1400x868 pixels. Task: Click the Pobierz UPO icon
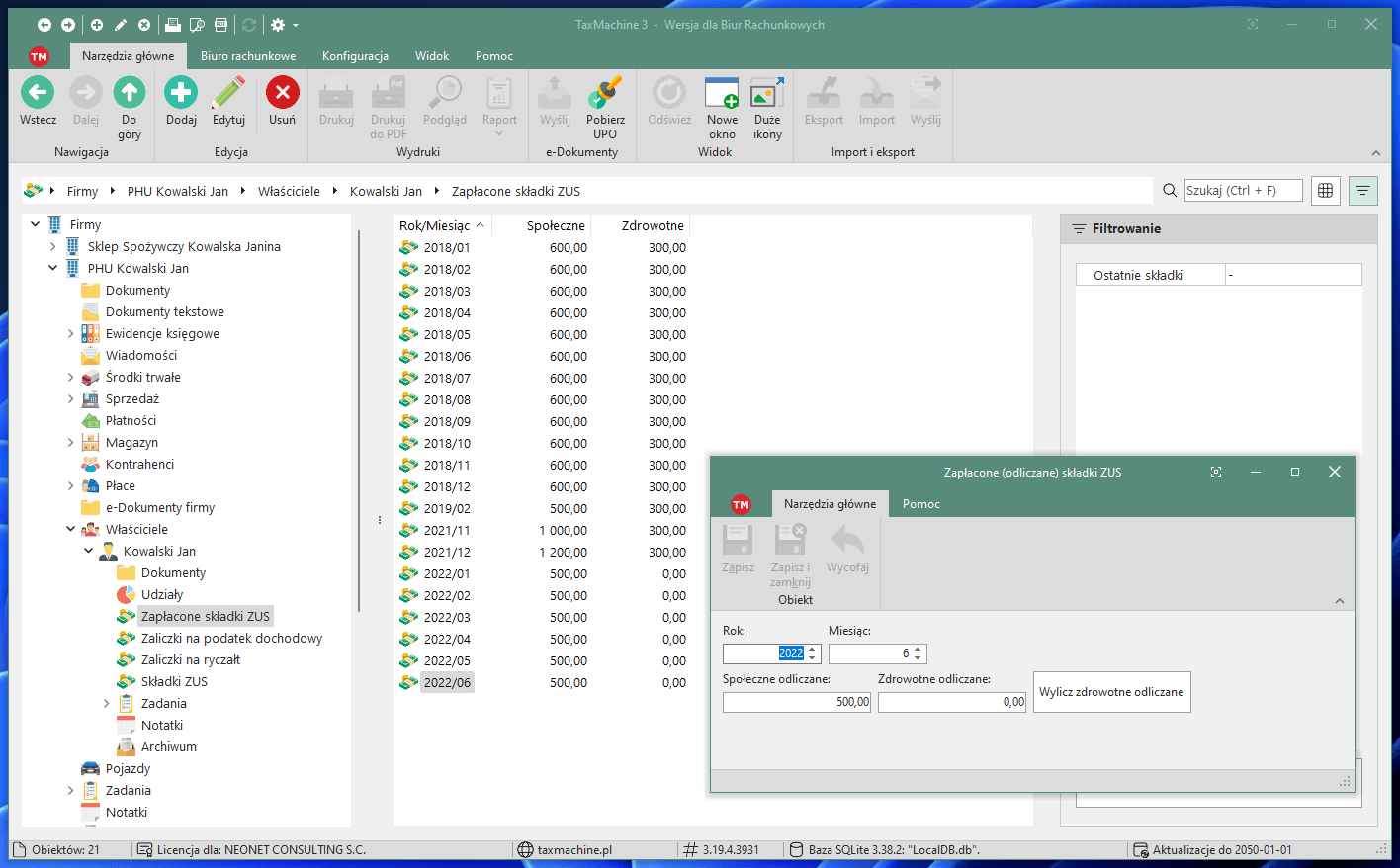pos(605,94)
